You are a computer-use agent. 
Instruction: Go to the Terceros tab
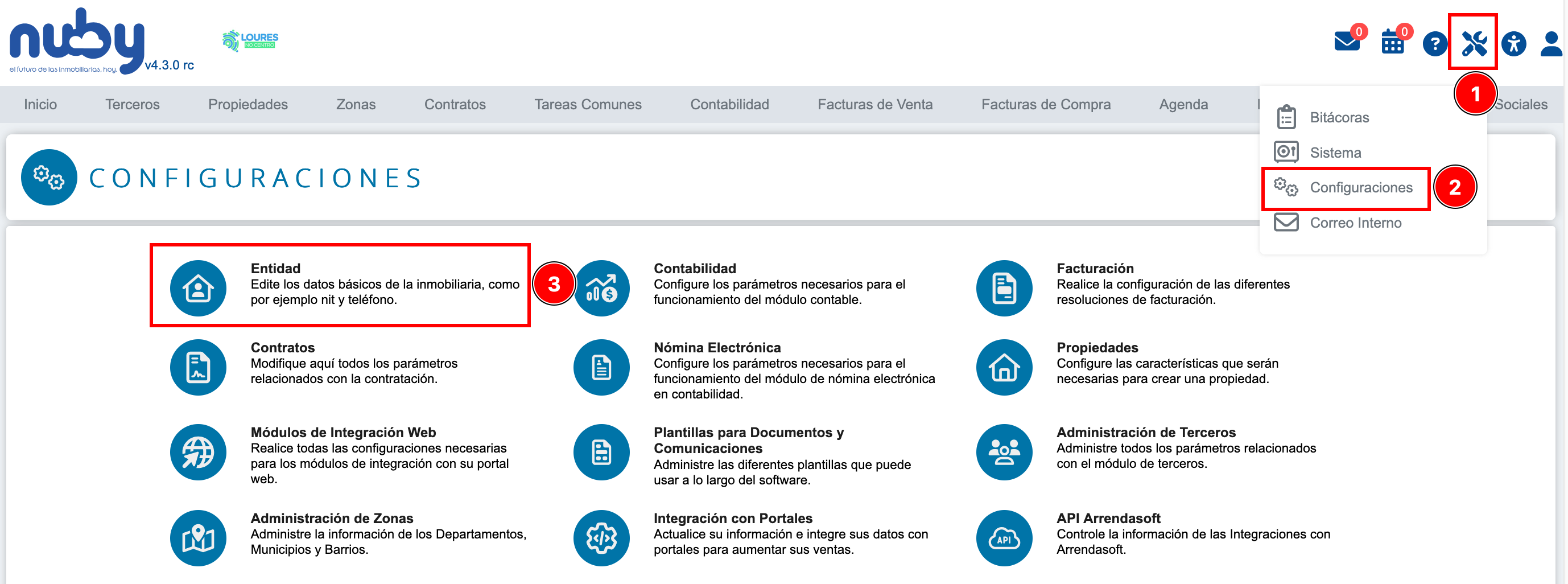coord(132,104)
